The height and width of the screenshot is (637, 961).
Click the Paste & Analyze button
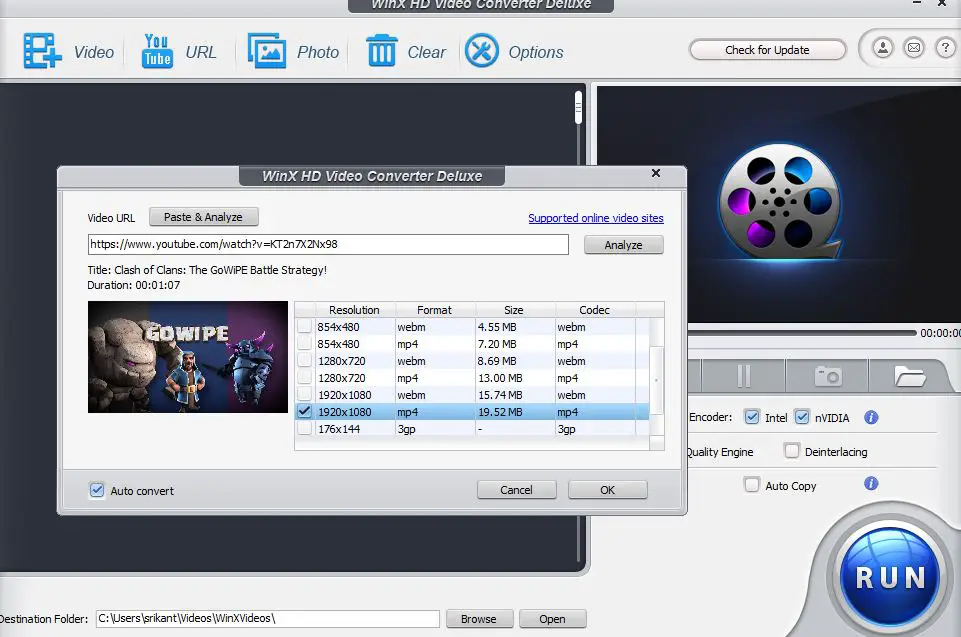click(x=203, y=217)
